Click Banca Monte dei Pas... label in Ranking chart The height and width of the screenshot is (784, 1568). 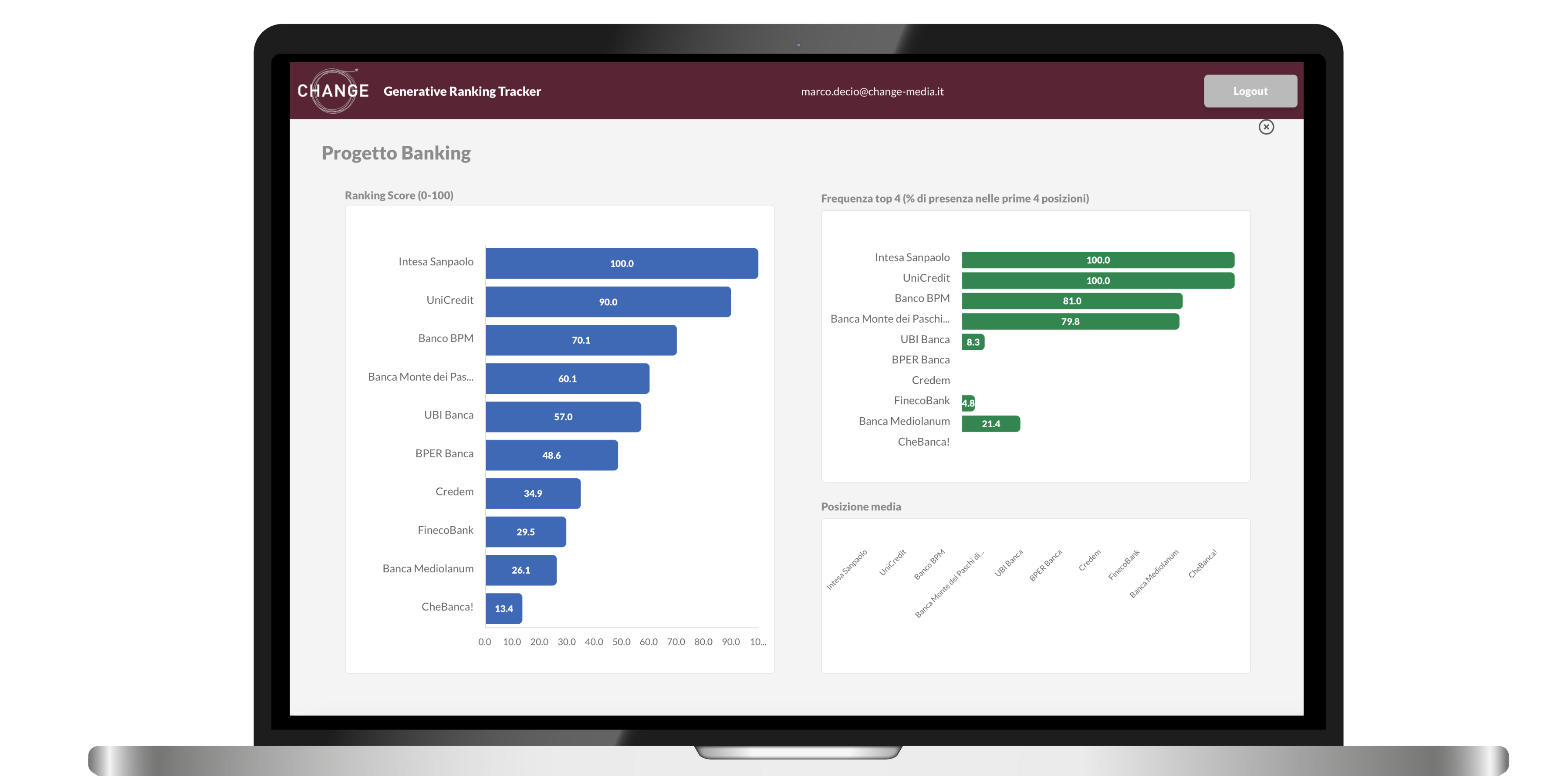click(421, 377)
